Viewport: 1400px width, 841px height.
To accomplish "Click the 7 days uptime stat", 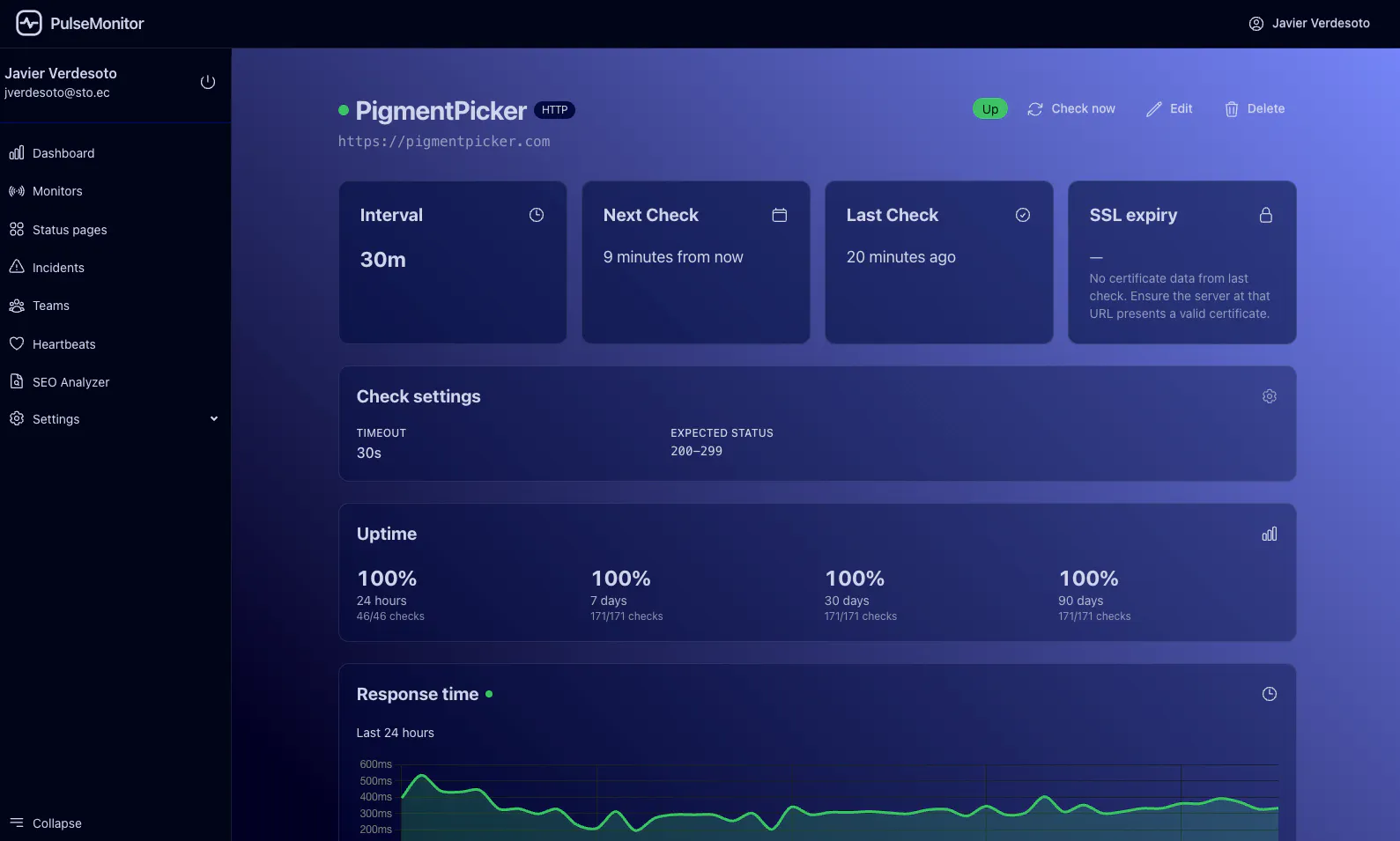I will tap(626, 594).
